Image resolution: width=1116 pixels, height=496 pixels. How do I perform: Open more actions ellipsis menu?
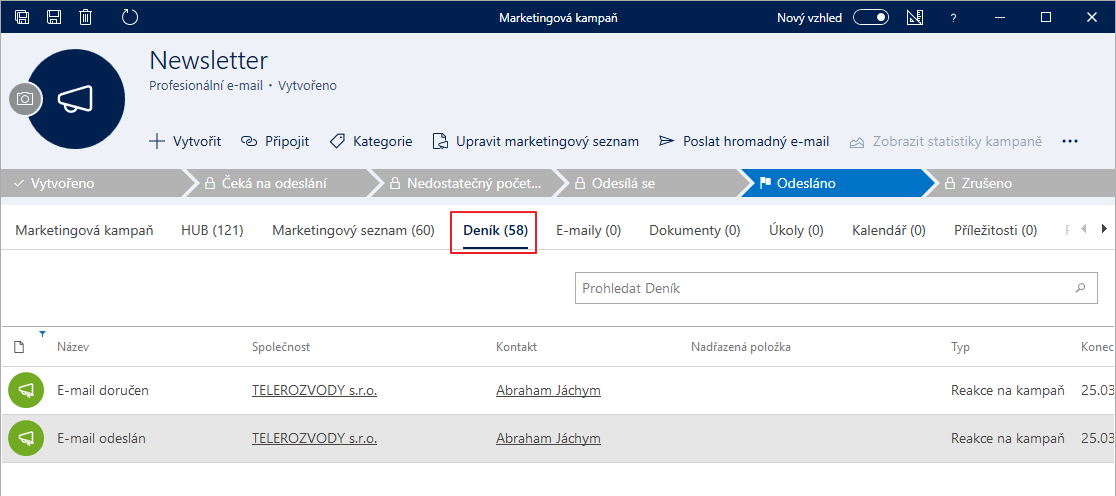1070,142
